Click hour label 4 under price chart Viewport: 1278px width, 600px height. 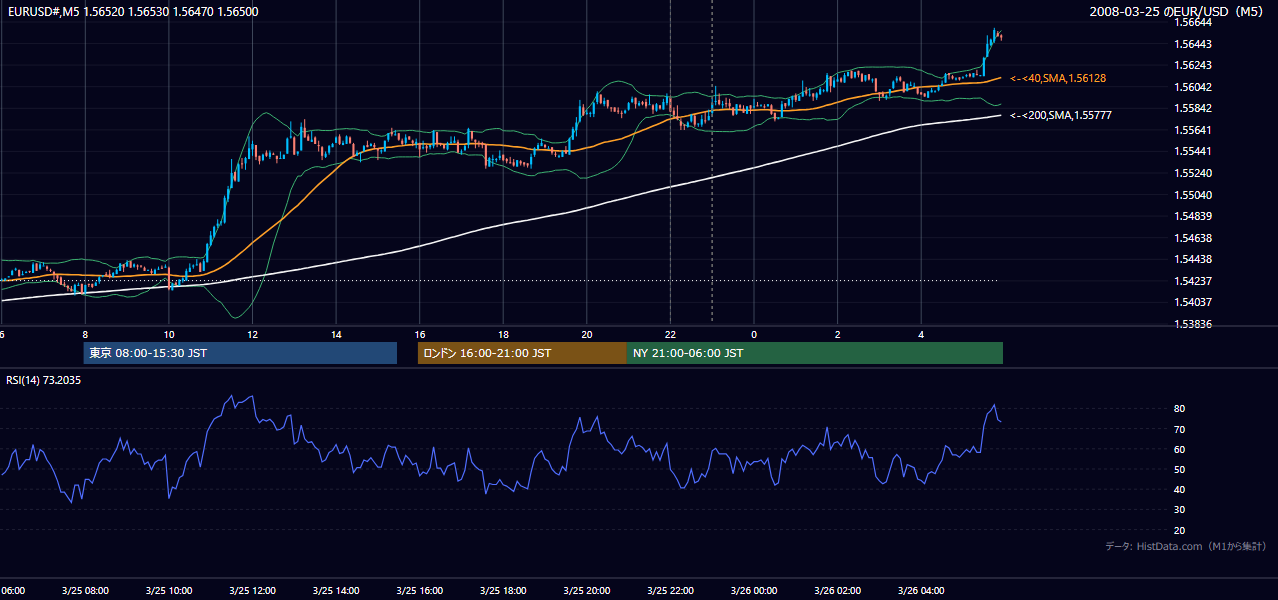tap(921, 334)
